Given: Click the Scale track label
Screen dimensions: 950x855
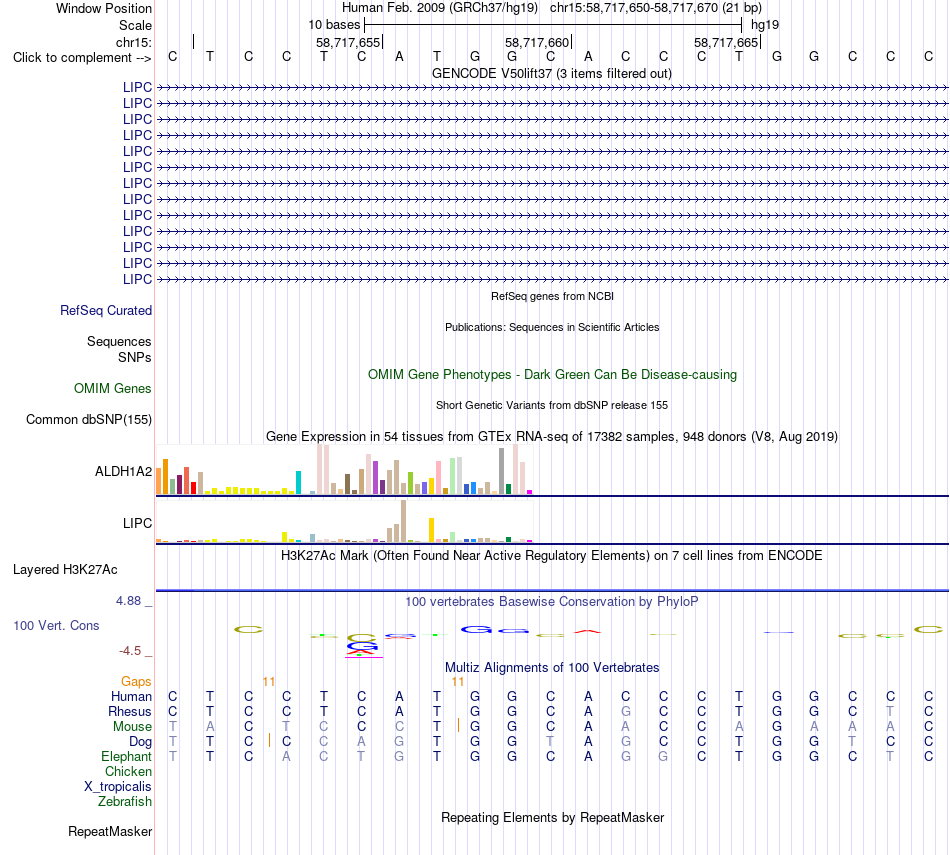Looking at the screenshot, I should (x=135, y=25).
